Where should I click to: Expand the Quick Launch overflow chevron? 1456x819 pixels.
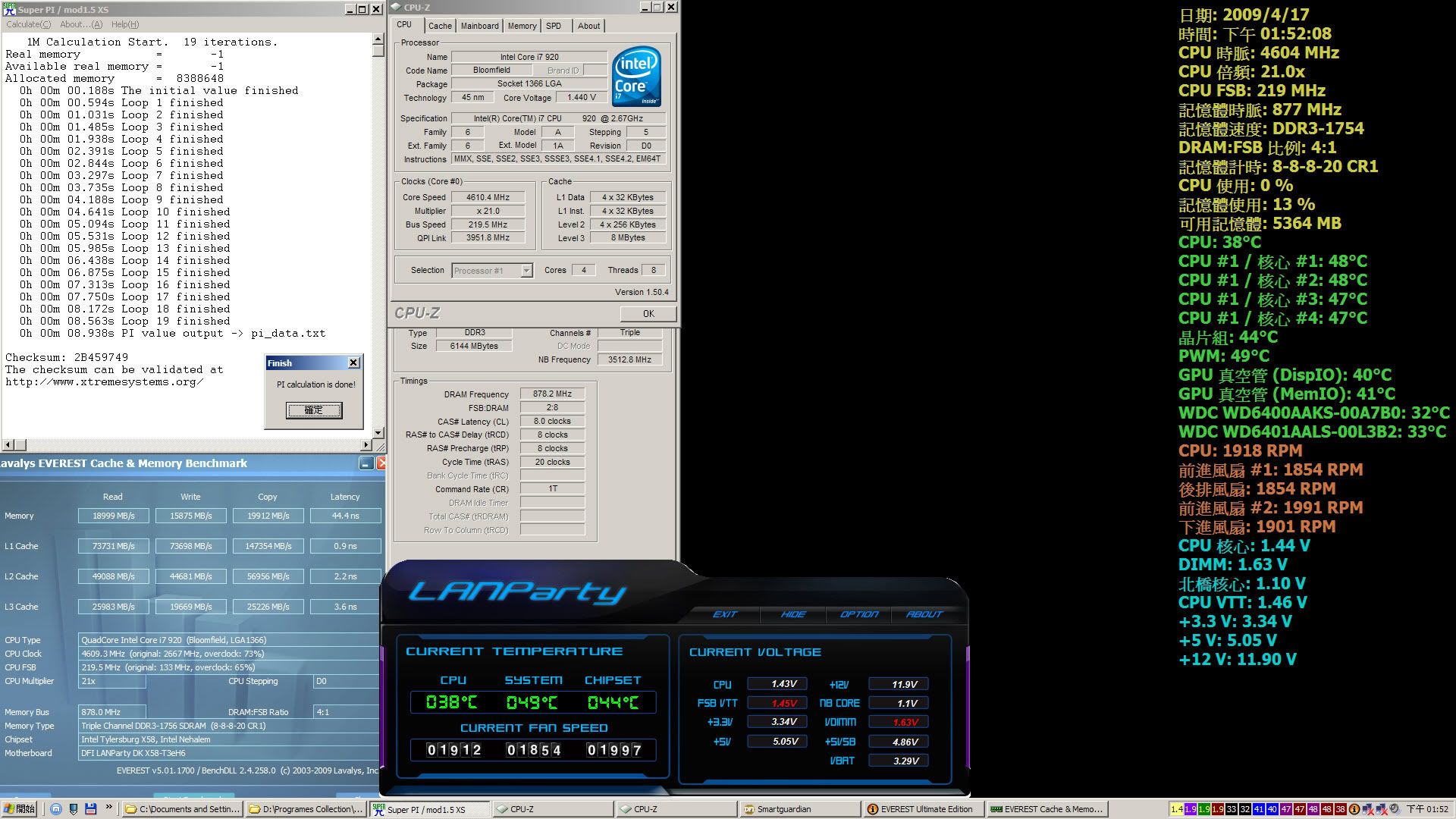(110, 808)
